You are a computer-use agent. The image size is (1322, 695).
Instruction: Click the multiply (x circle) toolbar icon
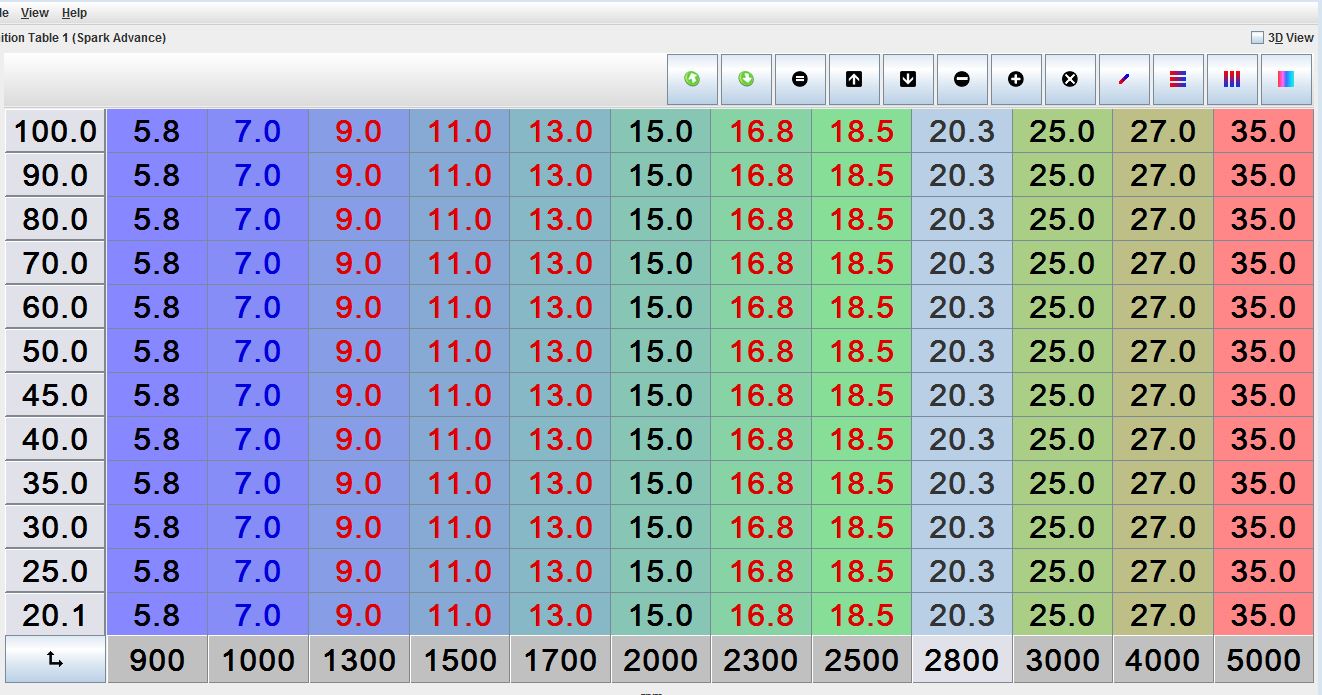pos(1070,79)
